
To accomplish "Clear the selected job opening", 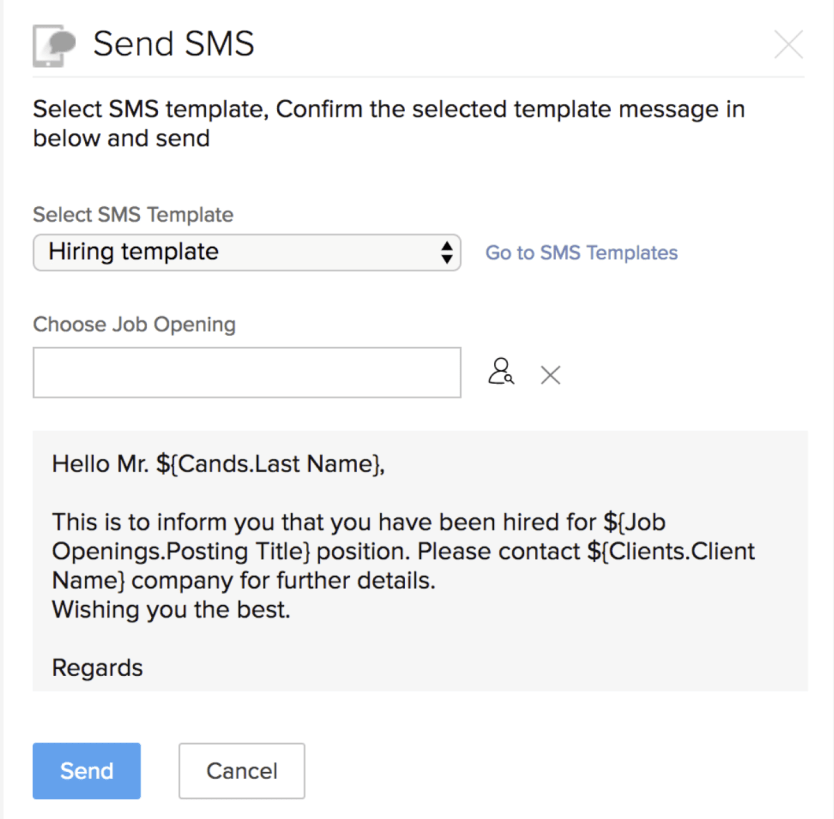I will [x=551, y=375].
